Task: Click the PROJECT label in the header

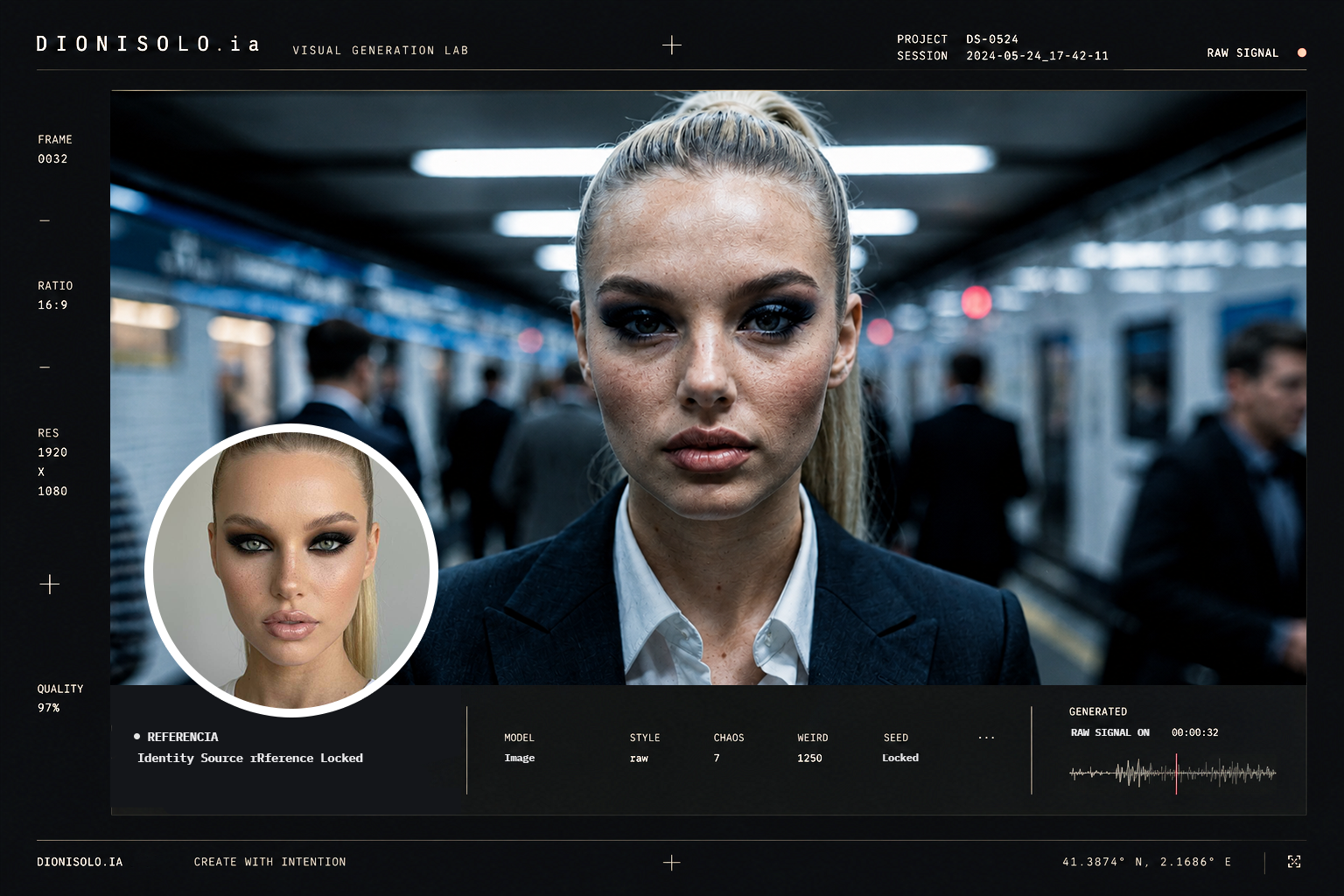Action: click(x=922, y=39)
